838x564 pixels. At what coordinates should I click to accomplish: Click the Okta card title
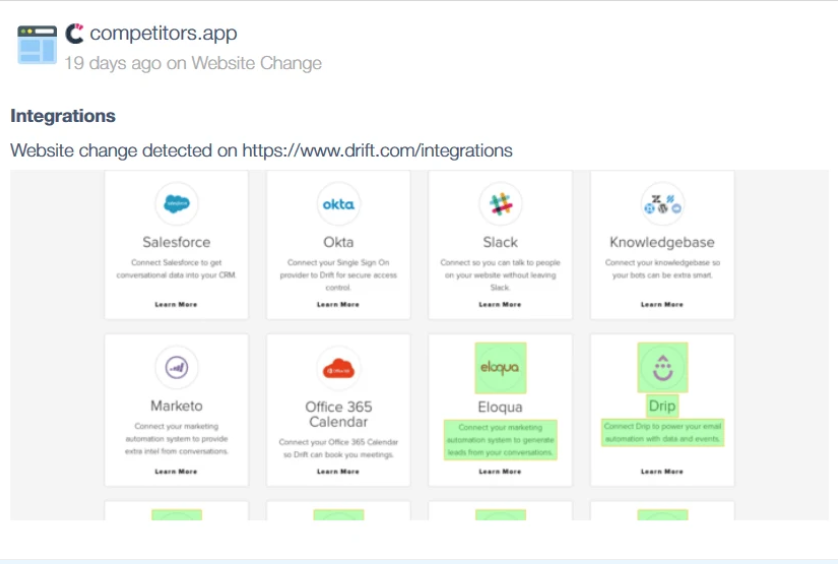[x=338, y=242]
